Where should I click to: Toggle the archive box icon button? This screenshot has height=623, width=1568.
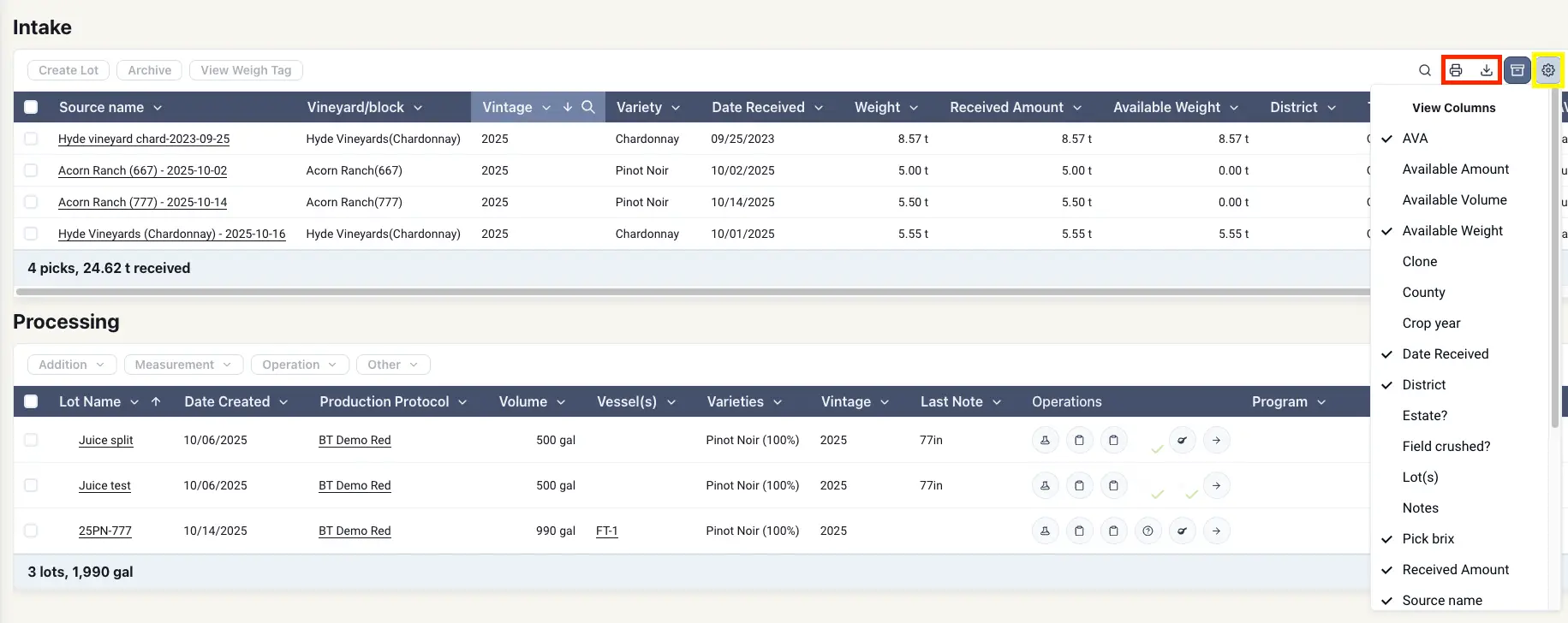(1517, 70)
